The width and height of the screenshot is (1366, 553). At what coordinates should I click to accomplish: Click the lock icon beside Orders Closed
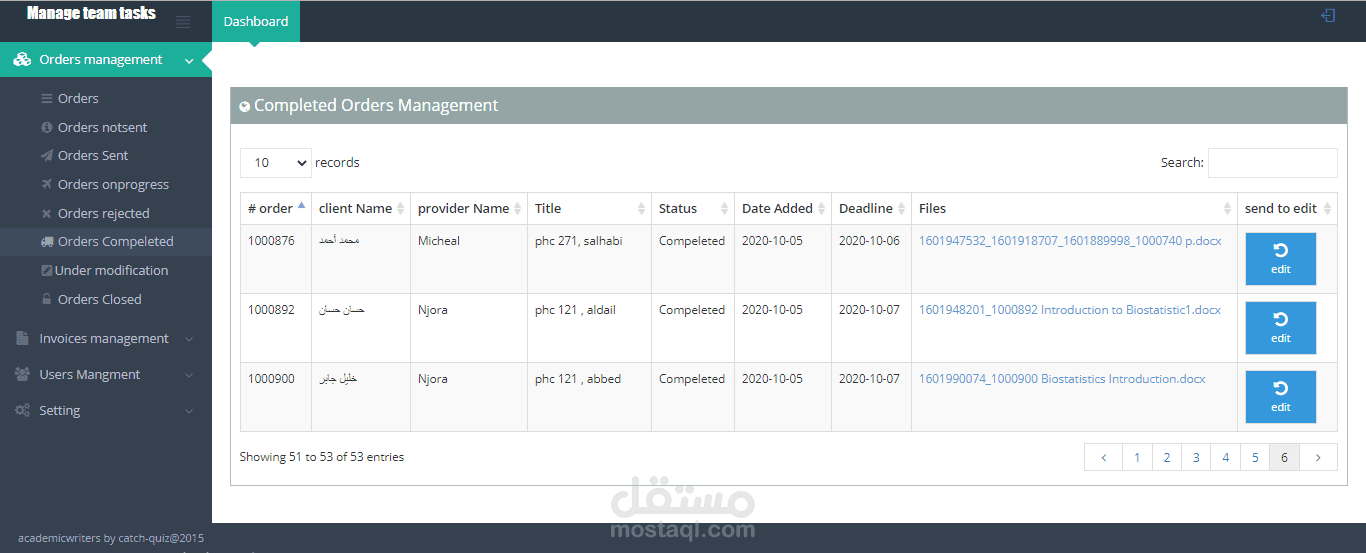46,299
